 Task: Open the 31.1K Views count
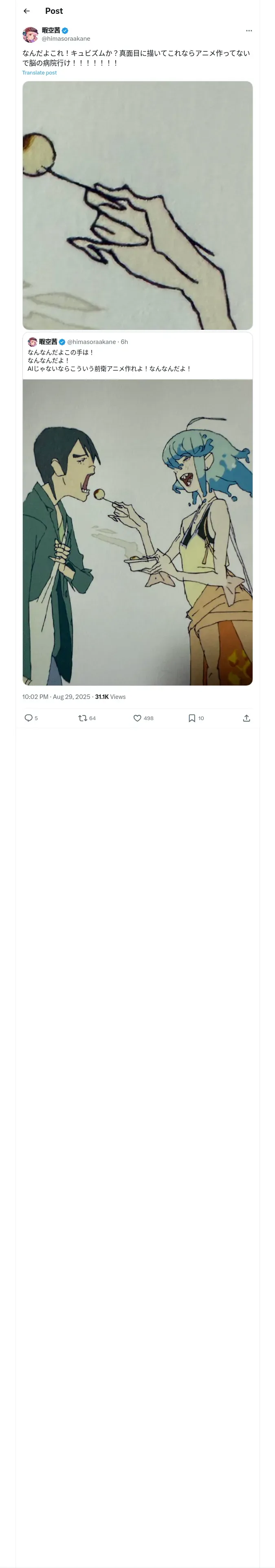[110, 697]
